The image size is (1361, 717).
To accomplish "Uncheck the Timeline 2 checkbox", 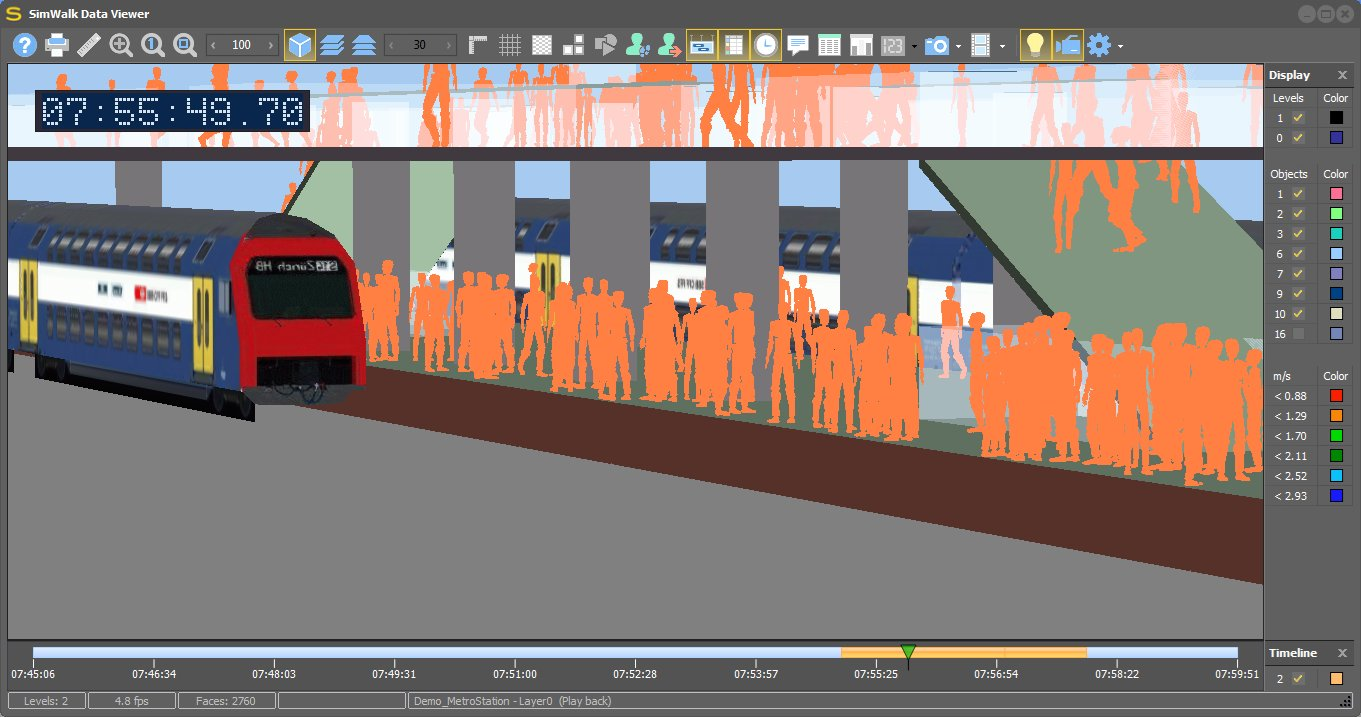I will [x=1298, y=679].
